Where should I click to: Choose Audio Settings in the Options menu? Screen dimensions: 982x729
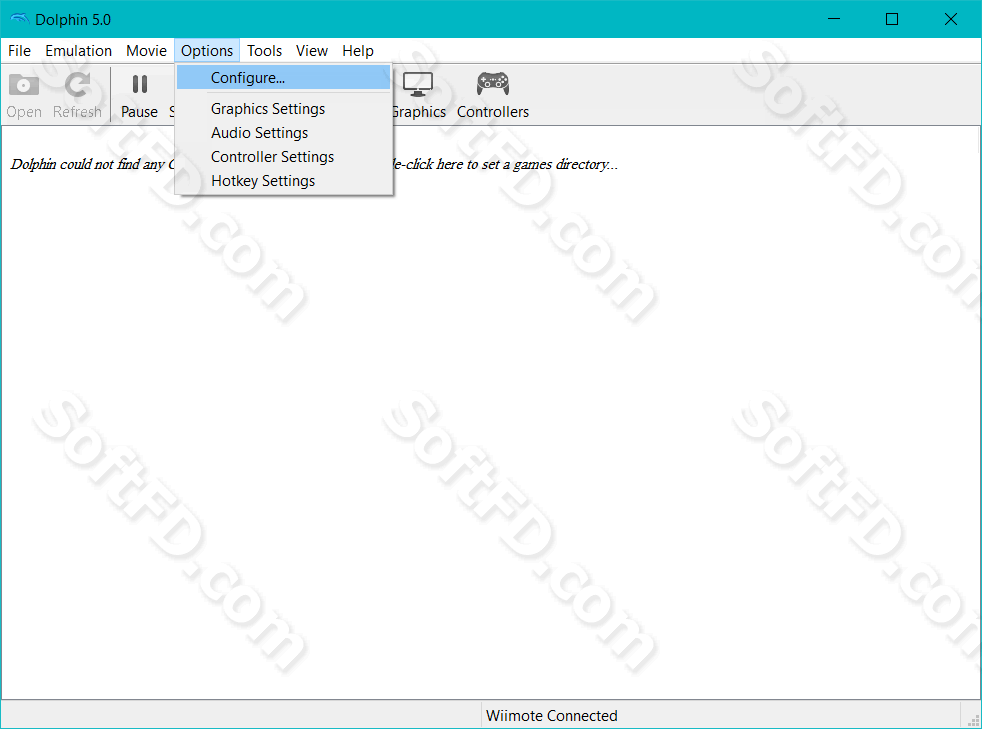tap(283, 133)
